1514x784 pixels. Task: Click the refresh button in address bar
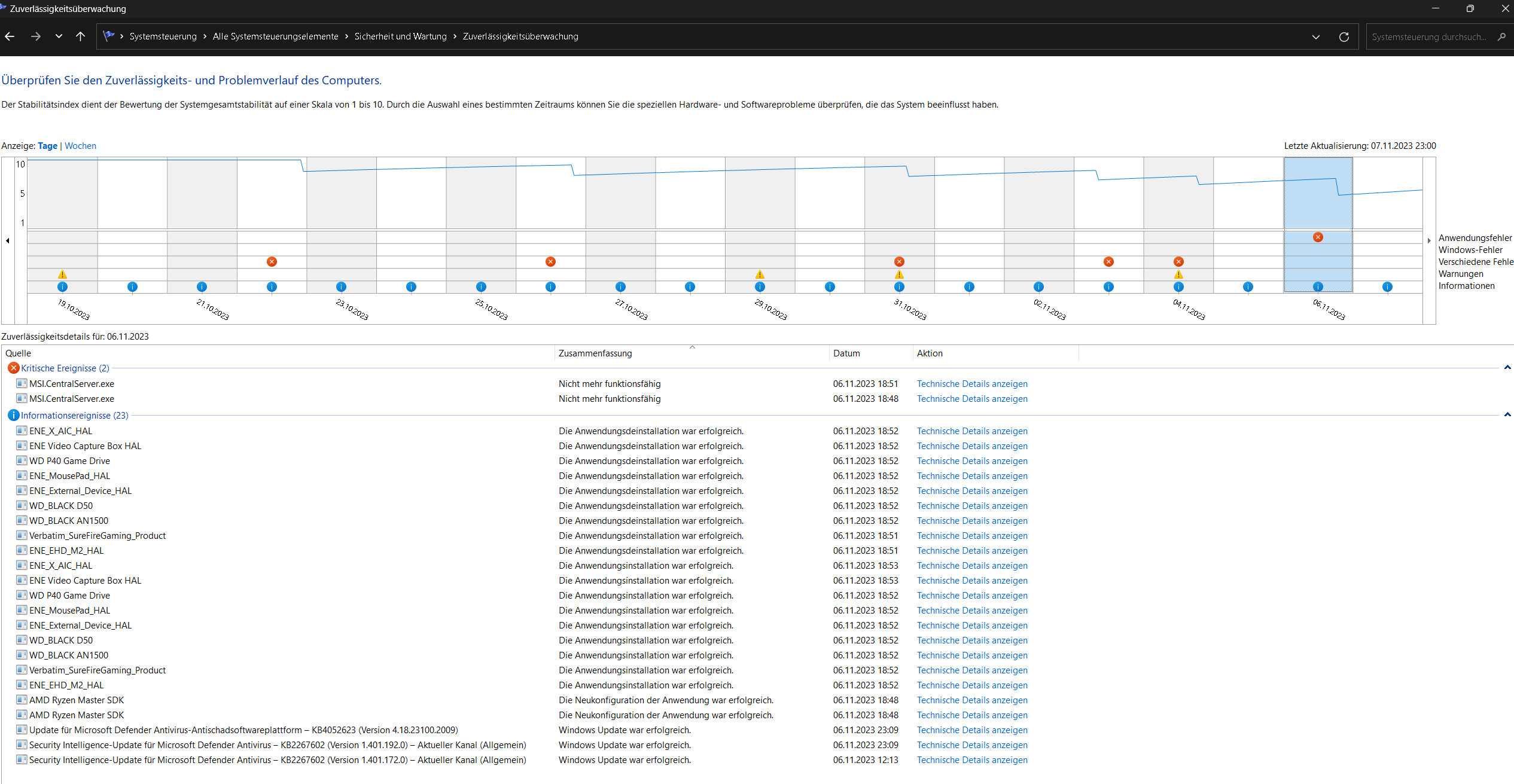pyautogui.click(x=1344, y=37)
